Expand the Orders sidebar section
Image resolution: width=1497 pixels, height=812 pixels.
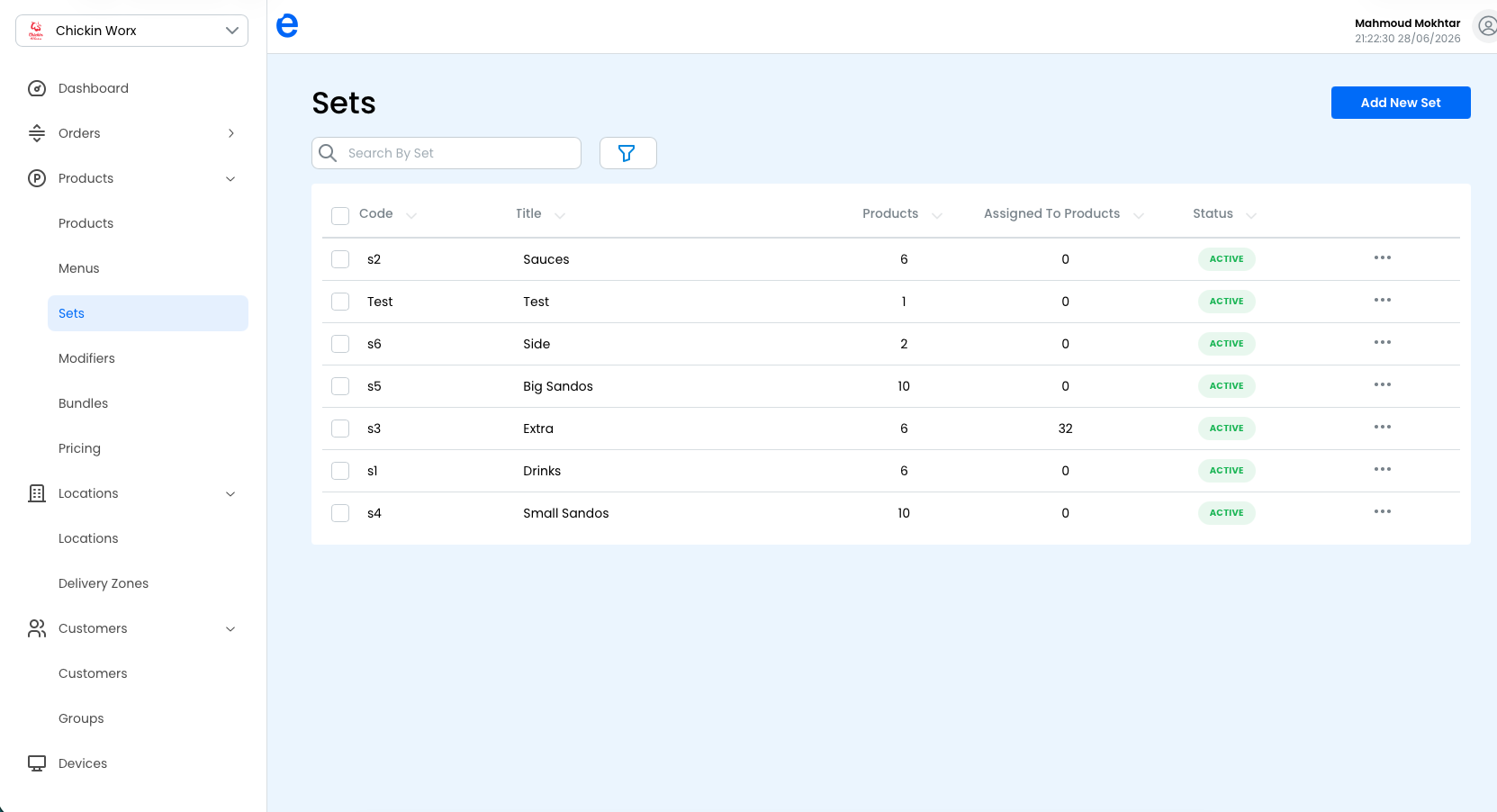131,133
